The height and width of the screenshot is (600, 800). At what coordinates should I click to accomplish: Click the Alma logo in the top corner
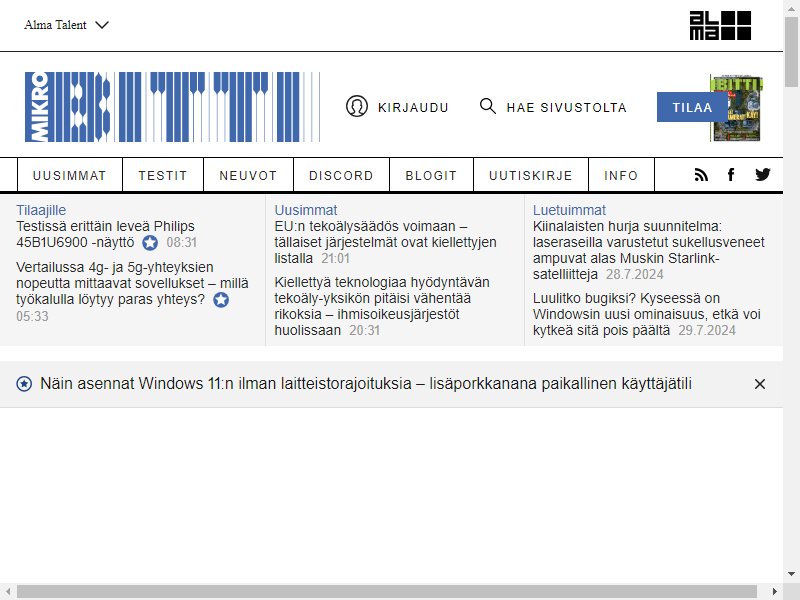pyautogui.click(x=720, y=26)
